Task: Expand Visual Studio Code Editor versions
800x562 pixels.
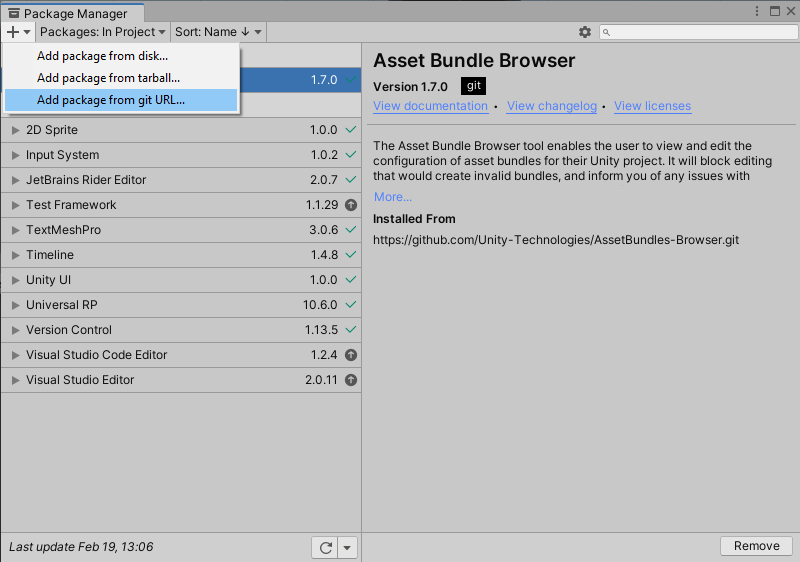Action: [16, 355]
